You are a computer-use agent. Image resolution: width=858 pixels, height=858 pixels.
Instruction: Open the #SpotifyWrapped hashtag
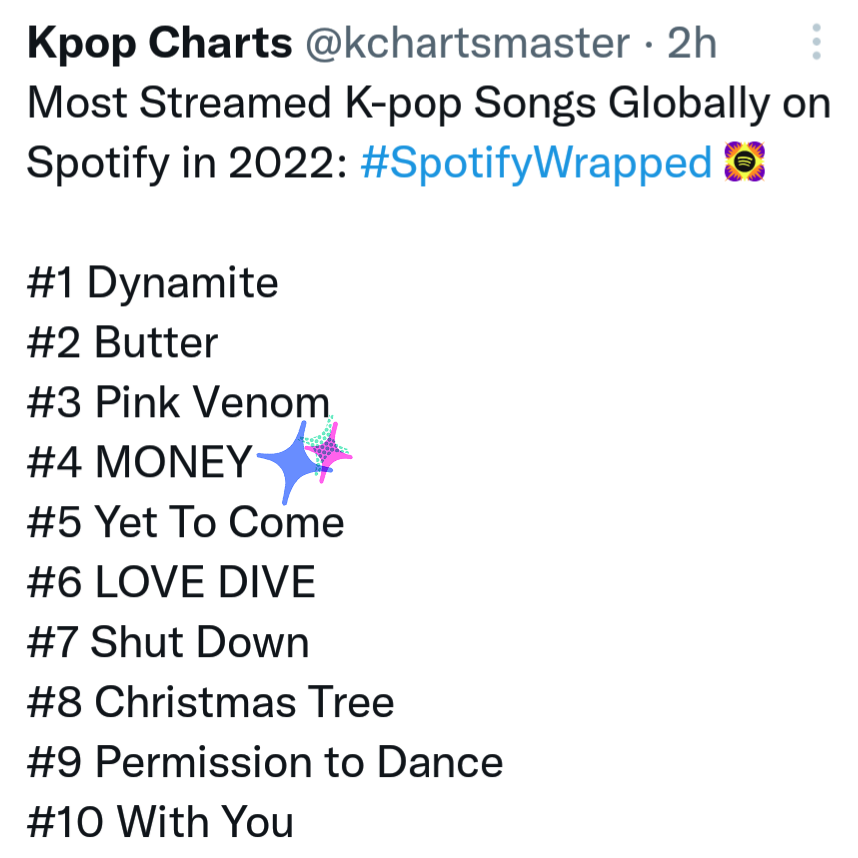point(536,163)
